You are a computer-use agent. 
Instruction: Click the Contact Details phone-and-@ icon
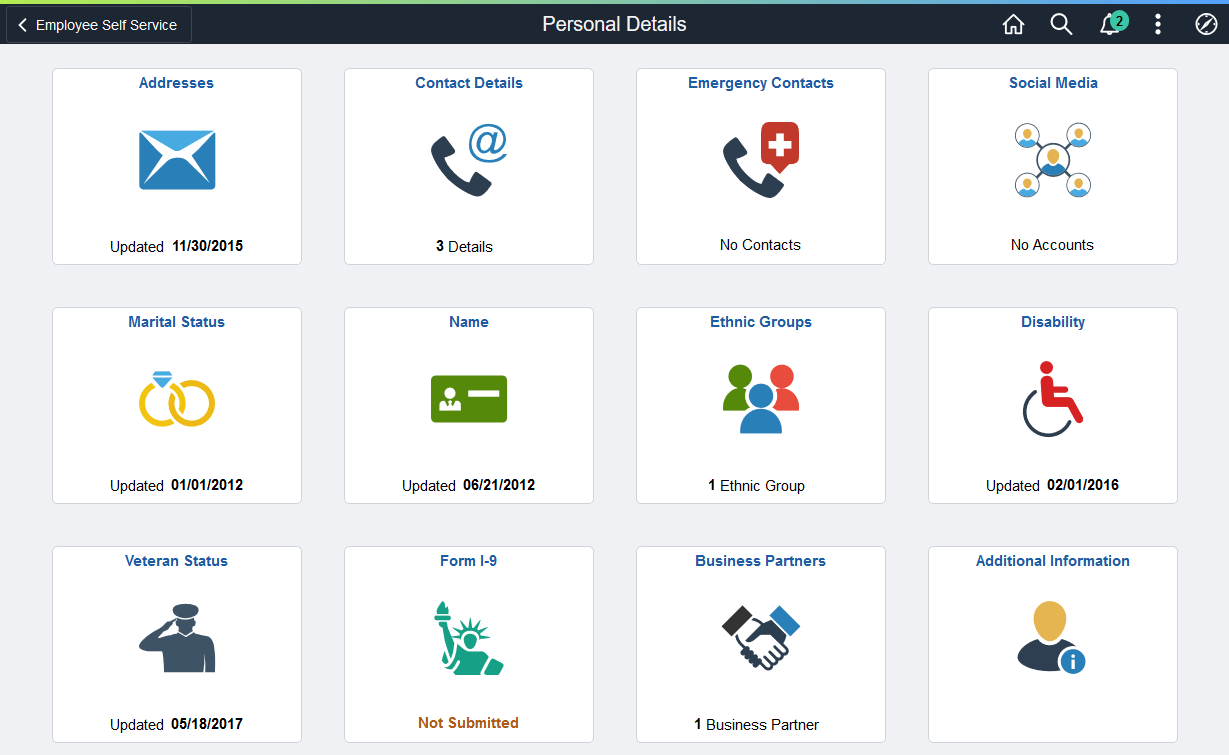click(469, 160)
